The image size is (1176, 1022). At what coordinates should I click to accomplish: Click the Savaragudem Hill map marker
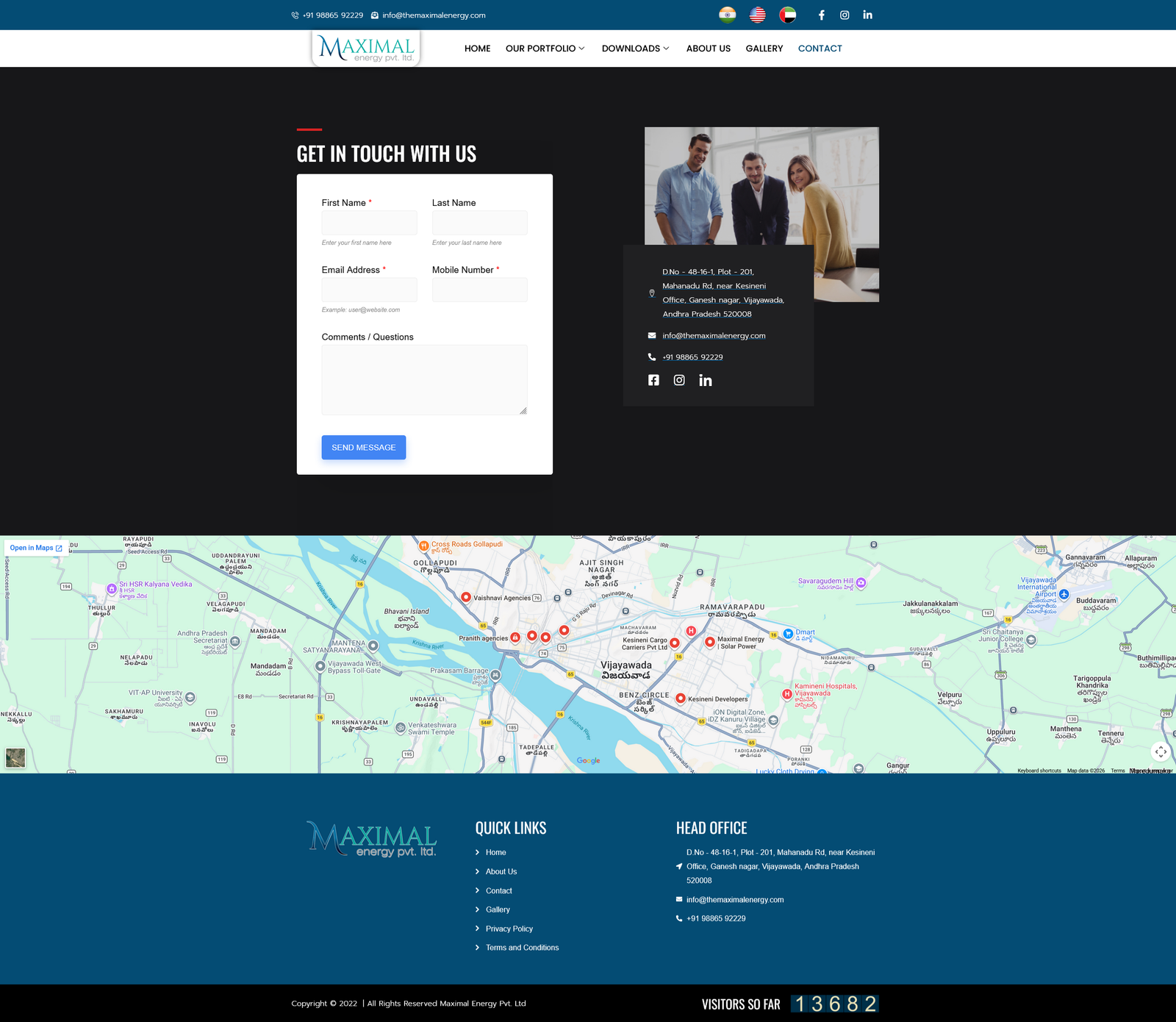861,582
